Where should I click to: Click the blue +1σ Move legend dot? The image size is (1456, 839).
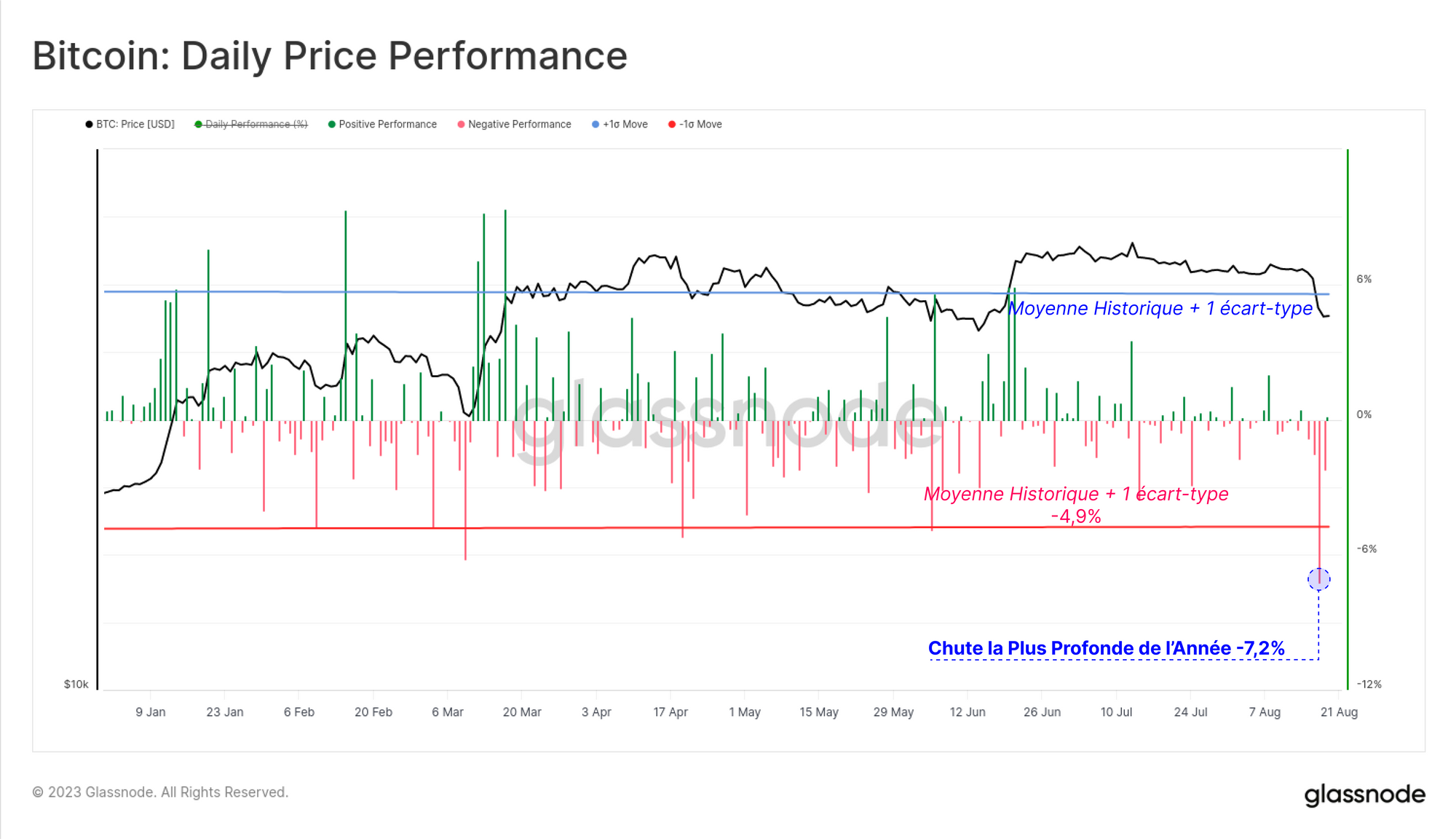point(596,125)
